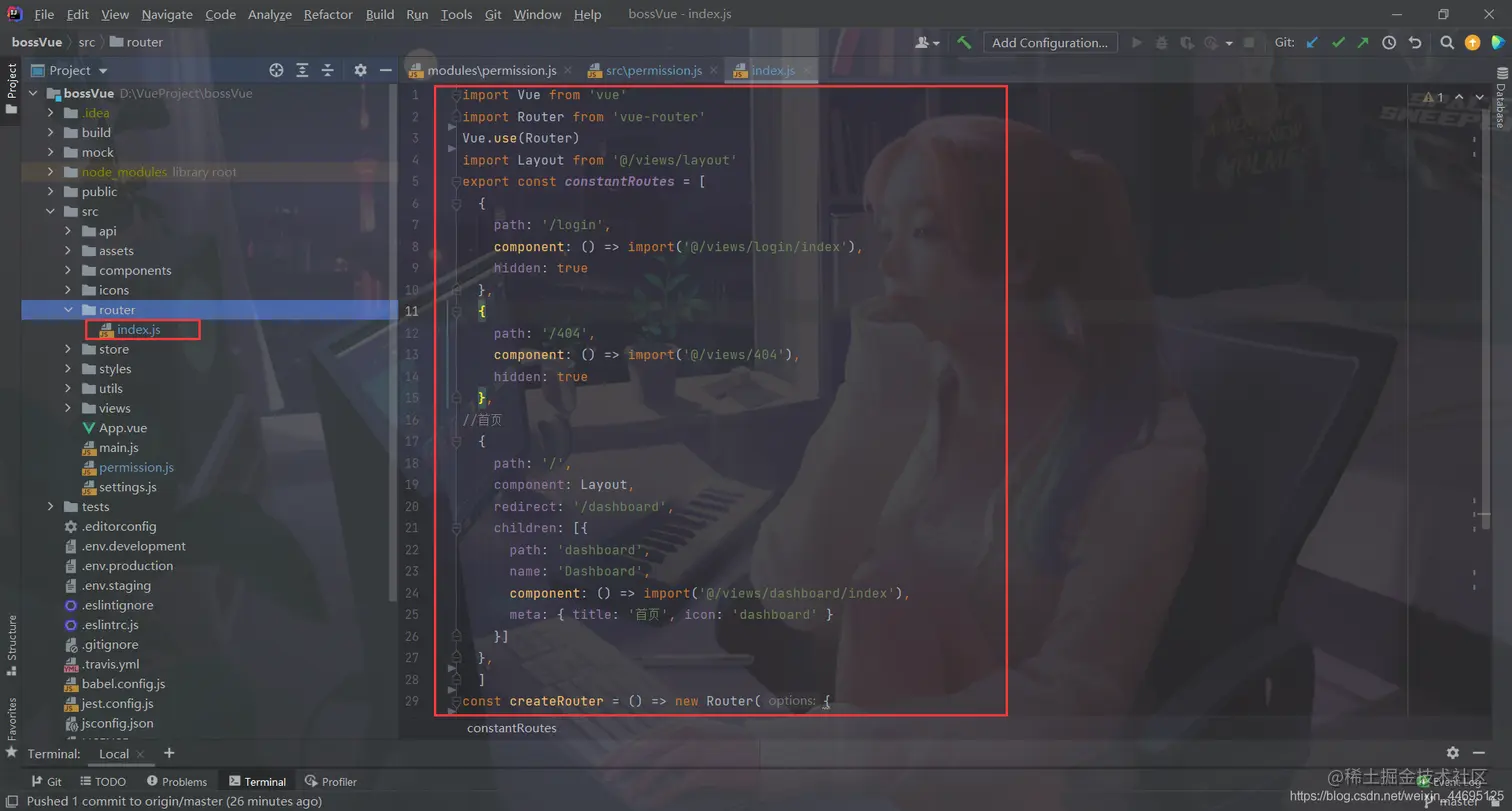This screenshot has width=1512, height=811.
Task: Expand the build folder
Action: [51, 133]
